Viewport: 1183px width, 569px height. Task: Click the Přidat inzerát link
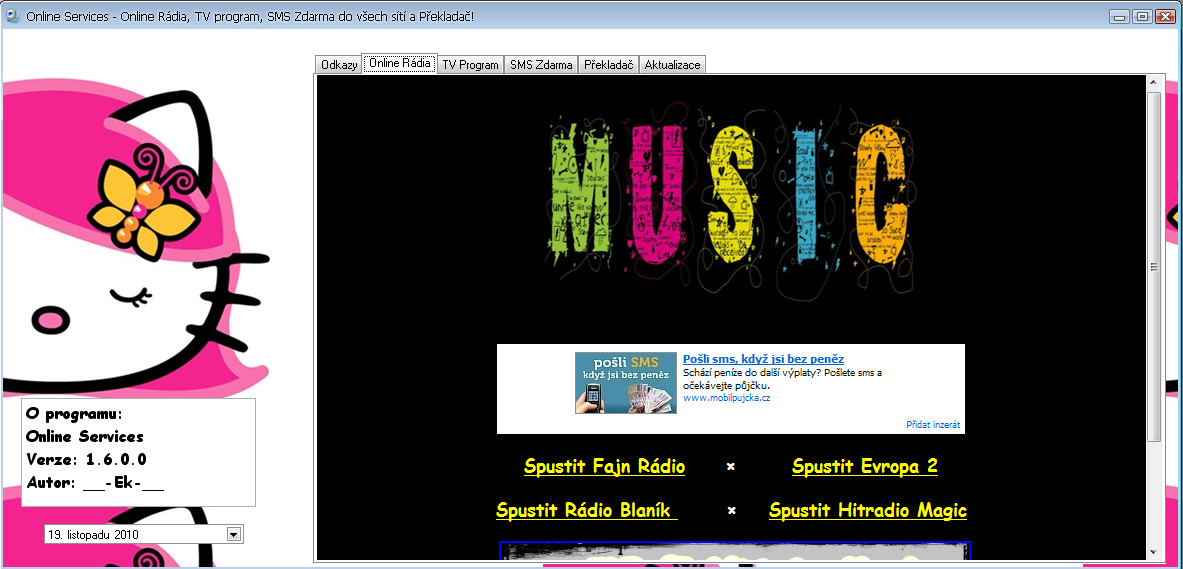(933, 425)
